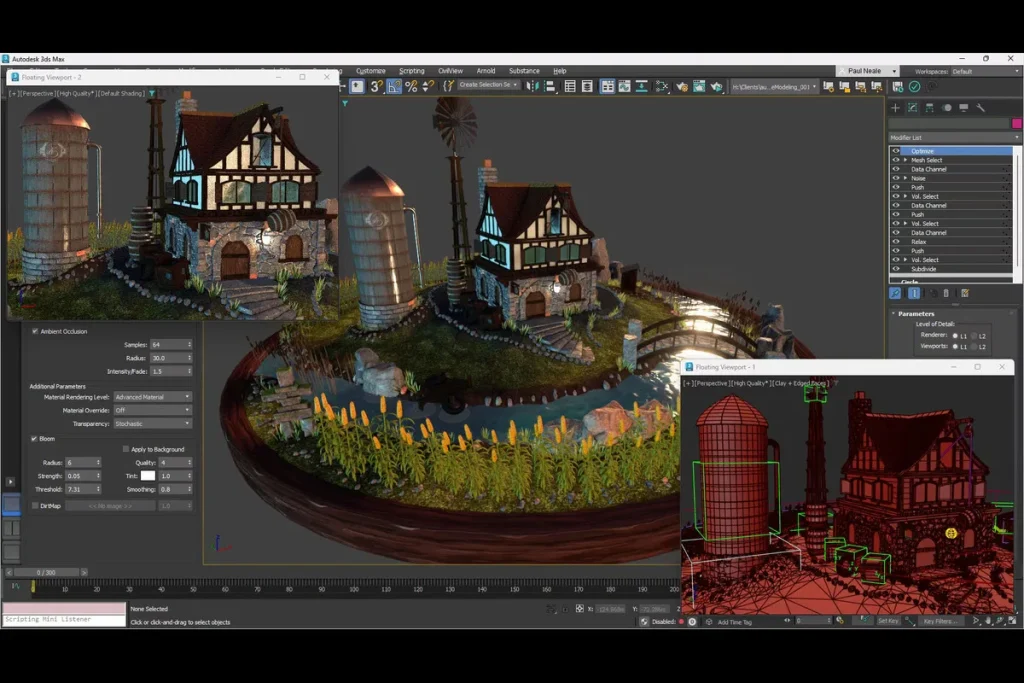Screen dimensions: 1024x683
Task: Open the Utilities wrench panel icon
Action: [x=980, y=108]
